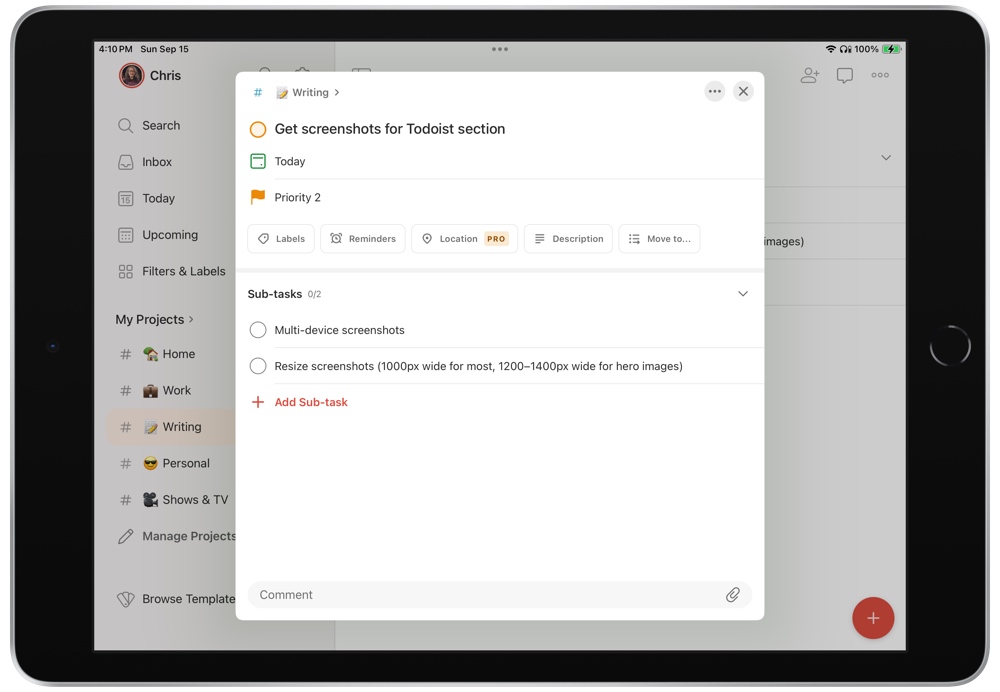The width and height of the screenshot is (1000, 692).
Task: Open project comments speech bubble icon
Action: 844,75
